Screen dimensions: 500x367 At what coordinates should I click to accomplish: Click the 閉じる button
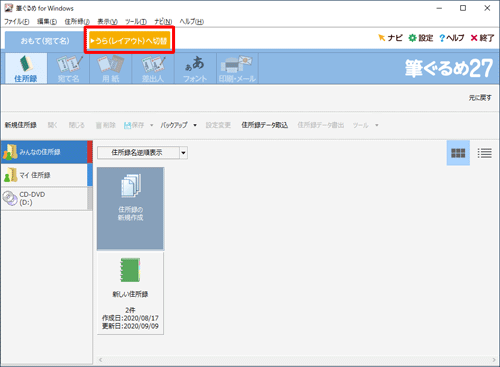pyautogui.click(x=77, y=125)
